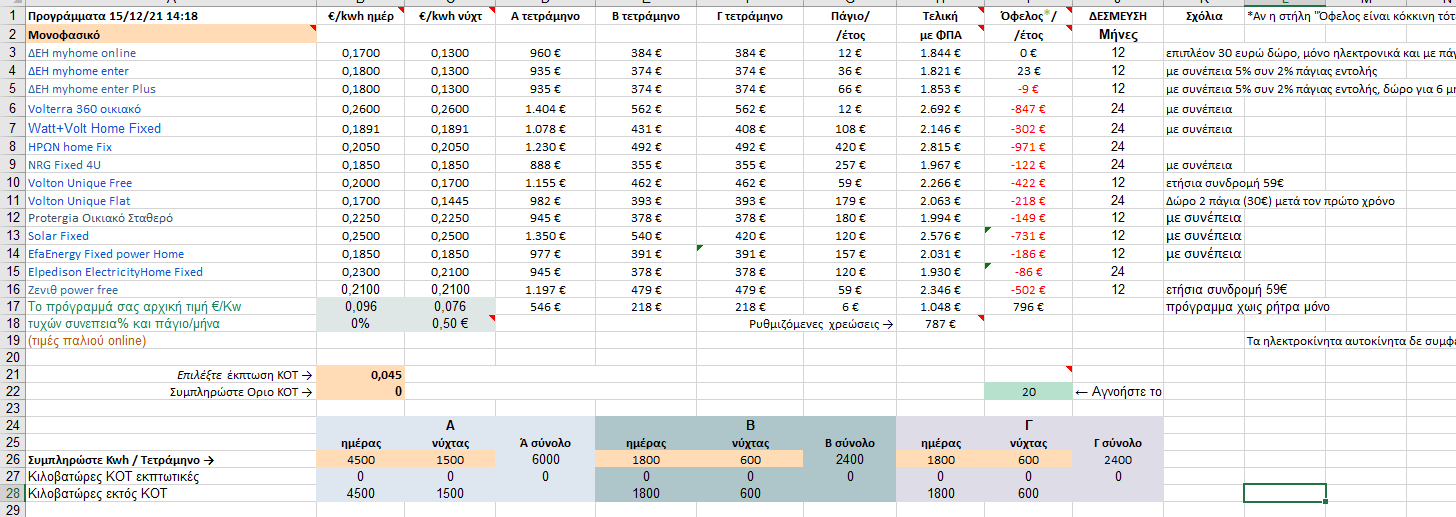The width and height of the screenshot is (1456, 517).
Task: Select the ΔΕΣΜΕΥΣΗ column header cell
Action: pyautogui.click(x=1118, y=17)
